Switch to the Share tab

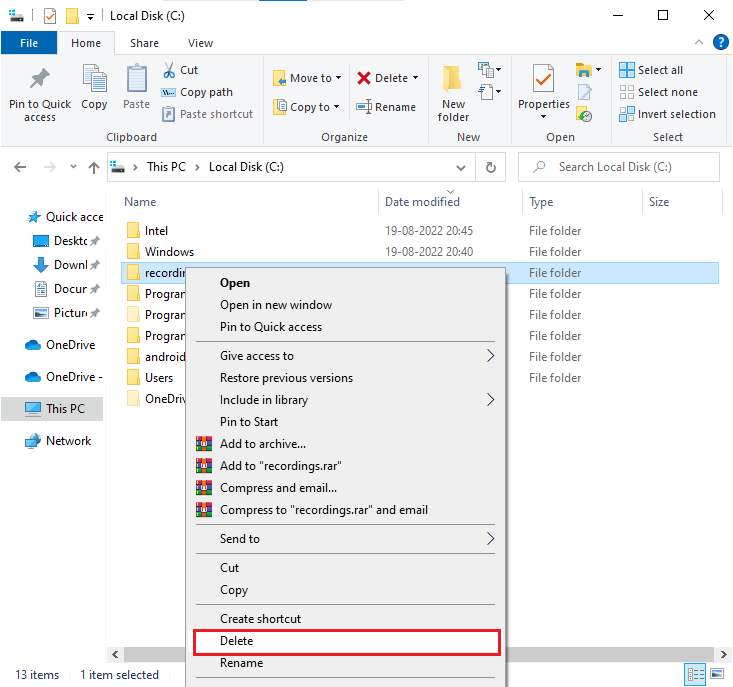[144, 43]
